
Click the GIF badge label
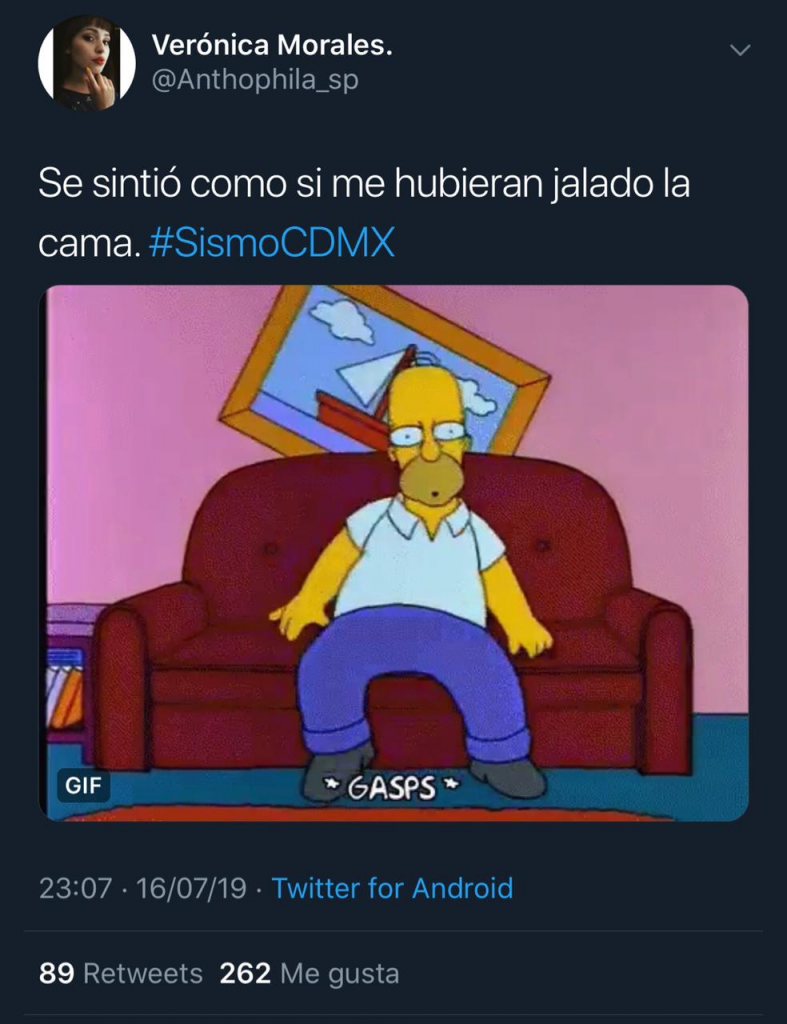point(84,785)
